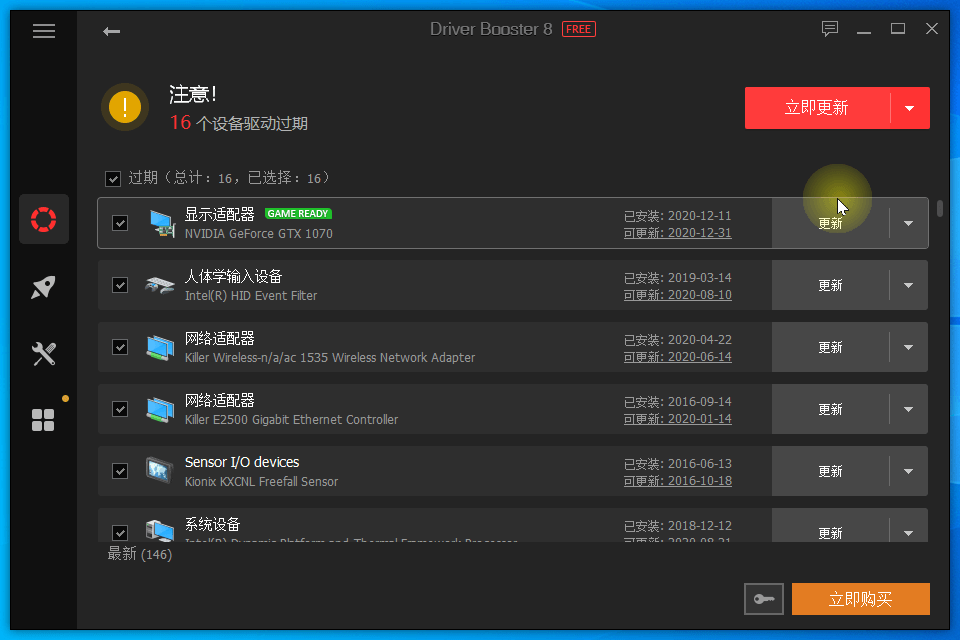This screenshot has height=640, width=960.
Task: Open the hamburger menu
Action: tap(43, 31)
